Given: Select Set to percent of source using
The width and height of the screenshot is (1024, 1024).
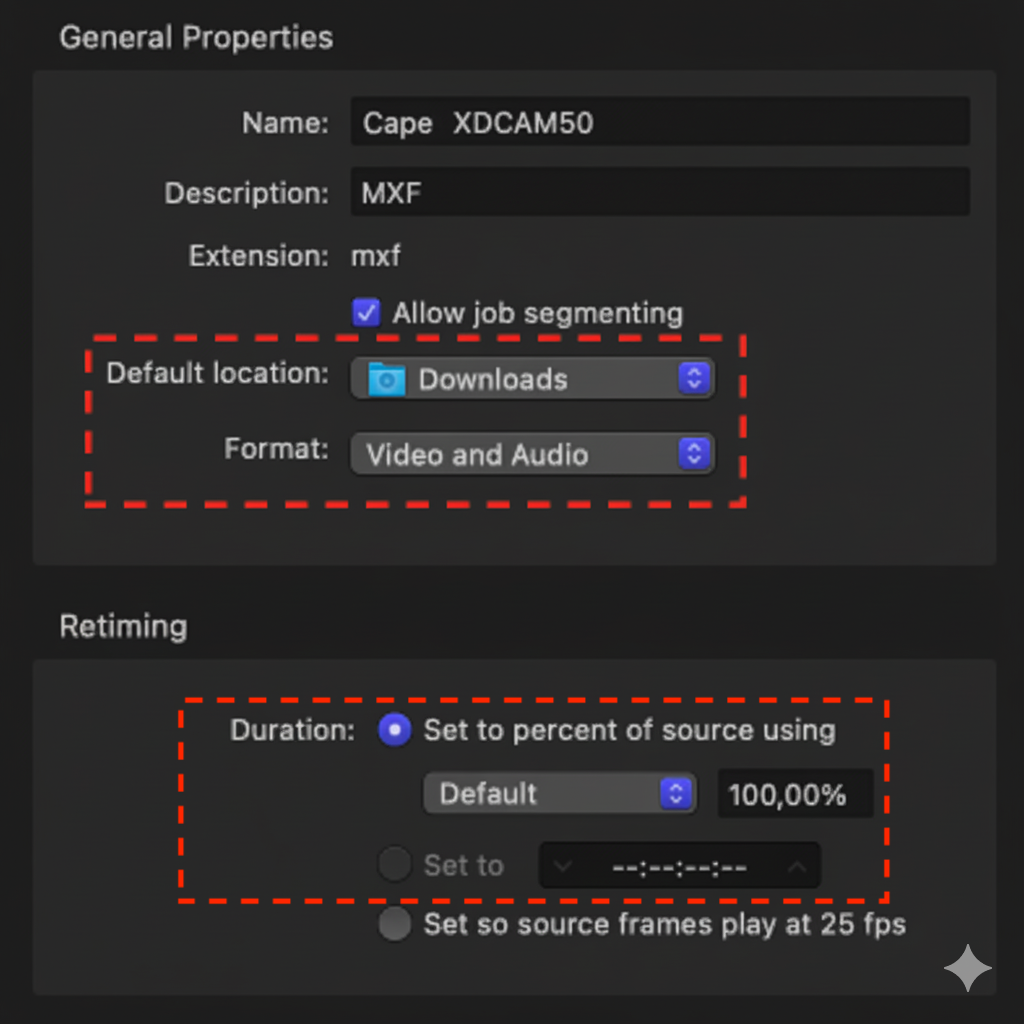Looking at the screenshot, I should point(395,730).
